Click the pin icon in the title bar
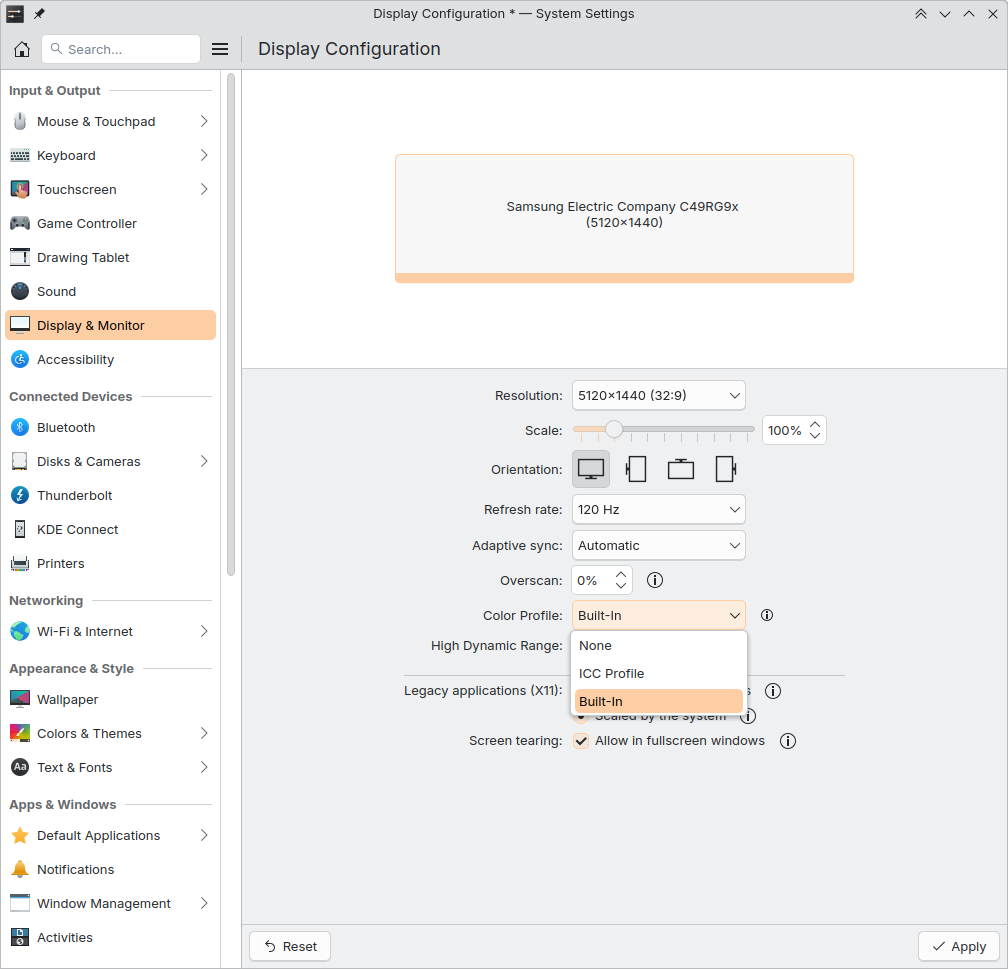The width and height of the screenshot is (1008, 969). 37,14
